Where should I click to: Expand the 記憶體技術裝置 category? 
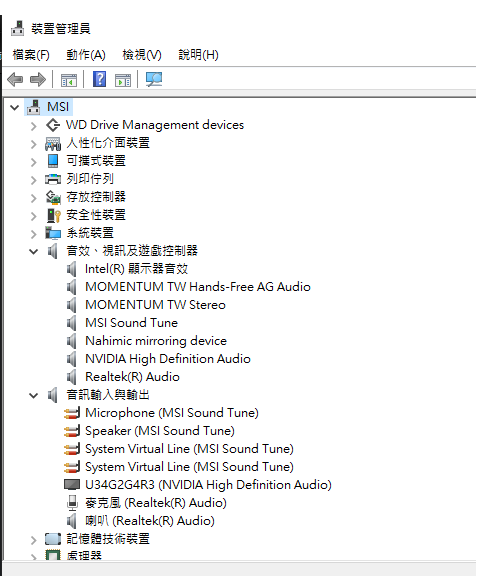pos(34,540)
